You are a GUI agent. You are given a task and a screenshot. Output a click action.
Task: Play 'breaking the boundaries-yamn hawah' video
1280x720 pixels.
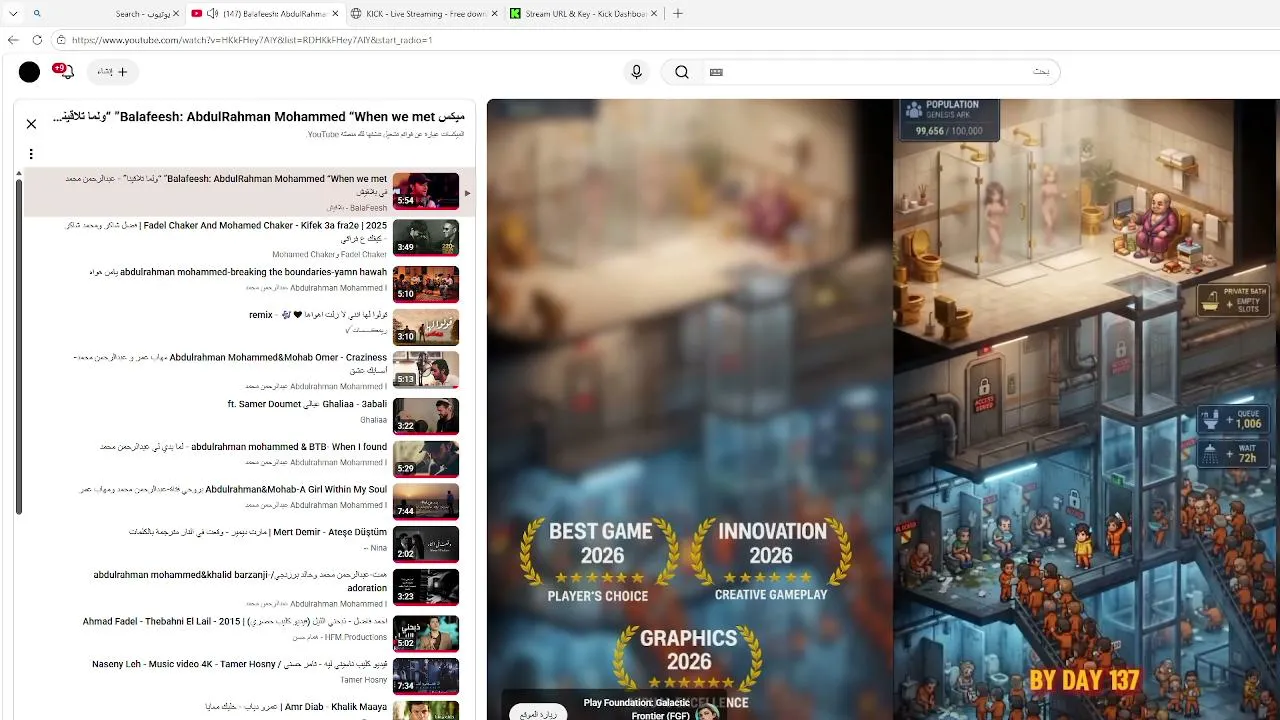point(238,272)
